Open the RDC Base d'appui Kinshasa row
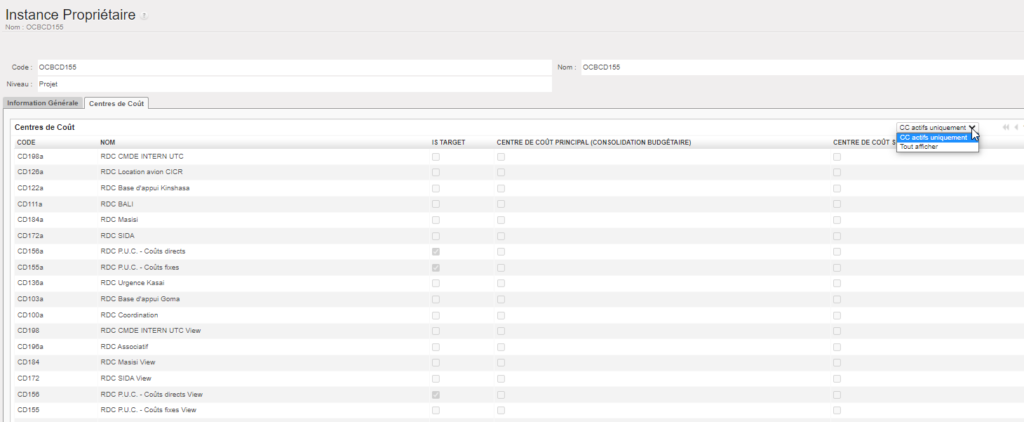 coord(145,188)
